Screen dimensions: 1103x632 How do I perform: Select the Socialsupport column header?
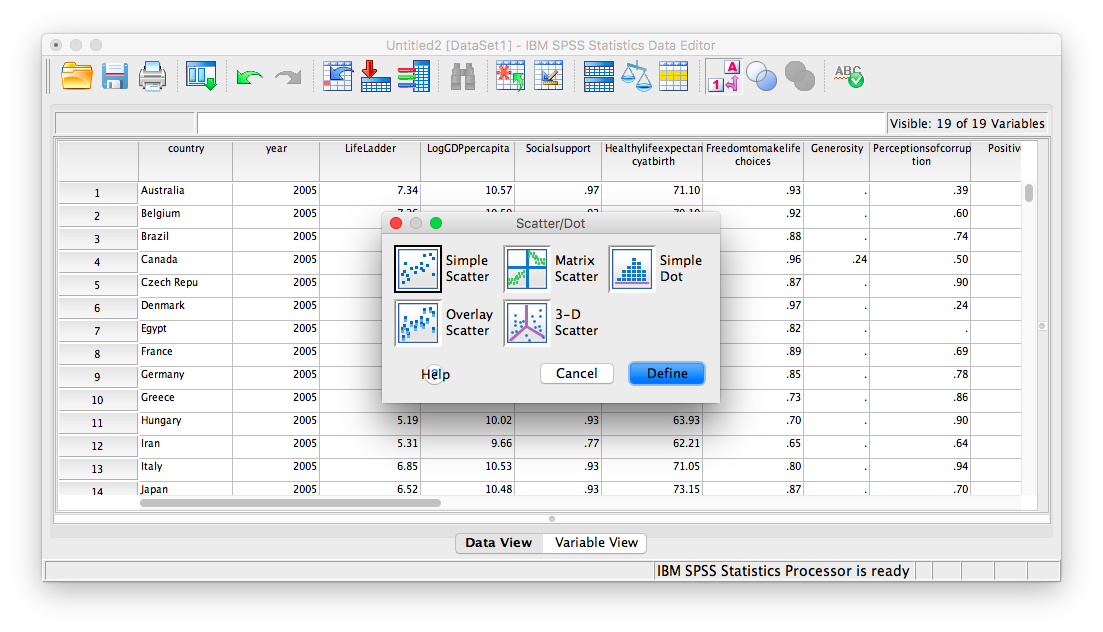[x=558, y=160]
